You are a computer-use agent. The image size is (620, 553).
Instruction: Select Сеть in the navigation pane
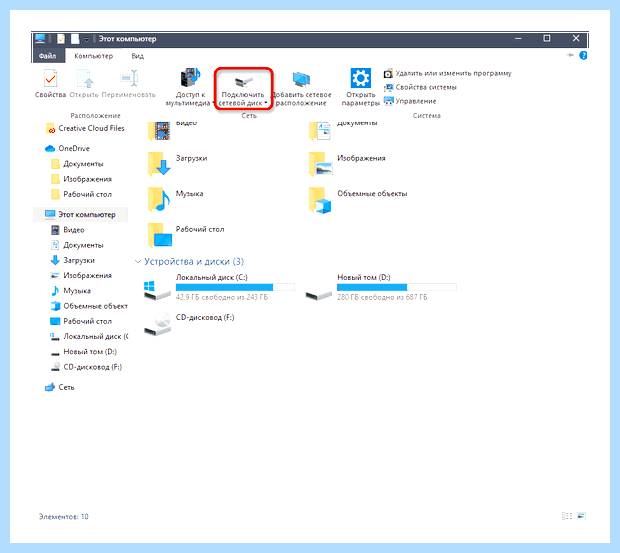(x=60, y=387)
